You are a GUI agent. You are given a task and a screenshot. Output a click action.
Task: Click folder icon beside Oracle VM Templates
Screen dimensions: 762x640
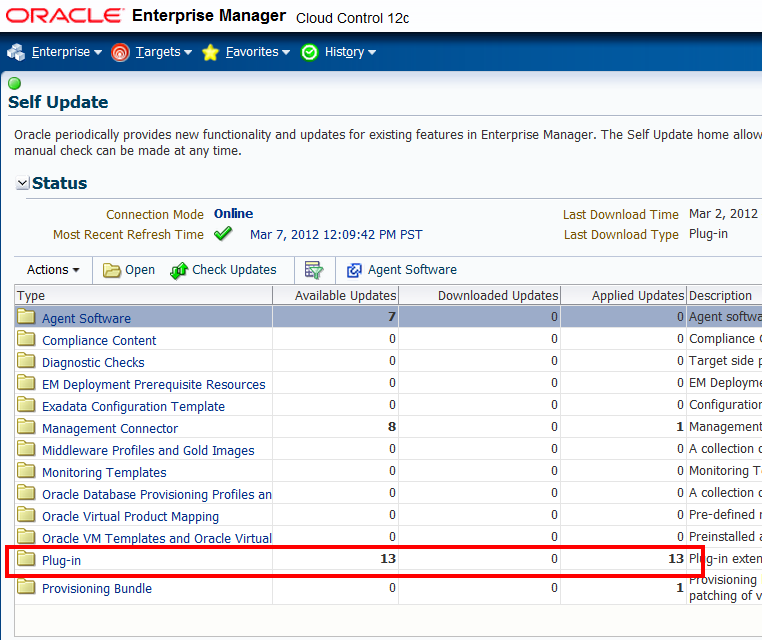26,536
